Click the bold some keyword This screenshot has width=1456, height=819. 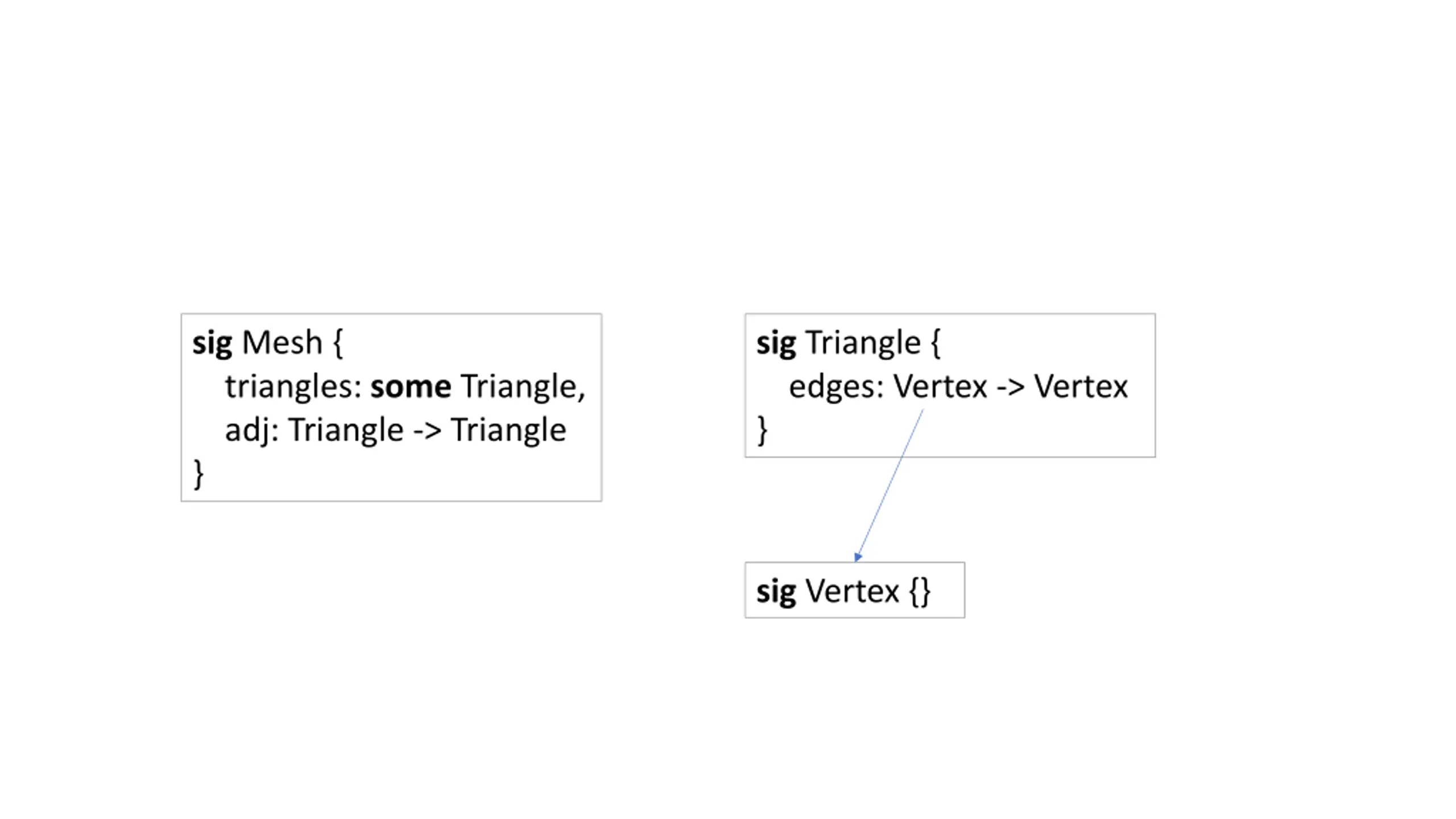pos(411,387)
